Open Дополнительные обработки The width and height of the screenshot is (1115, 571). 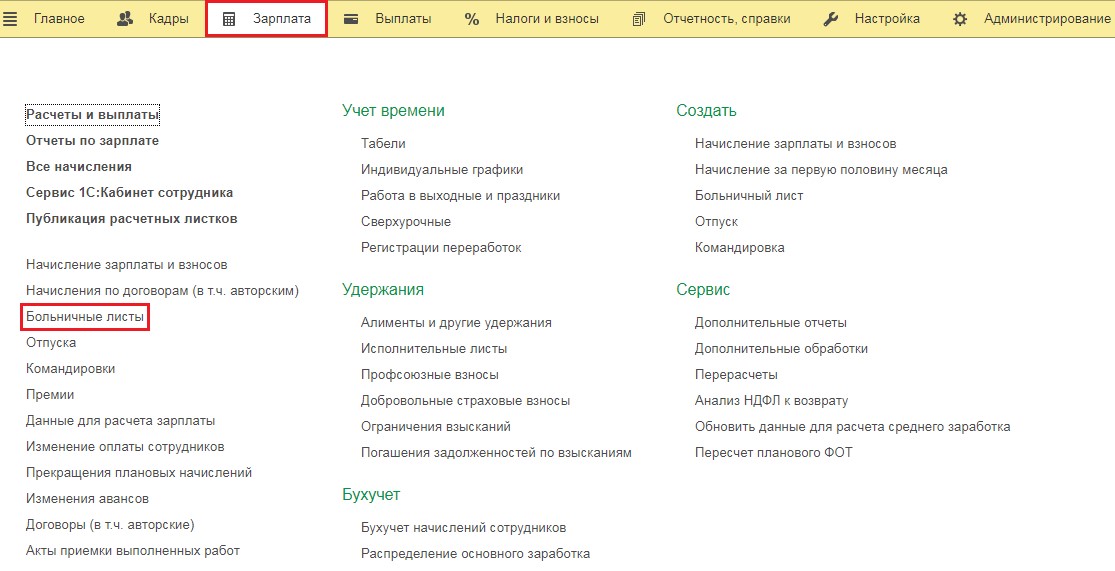click(x=781, y=349)
